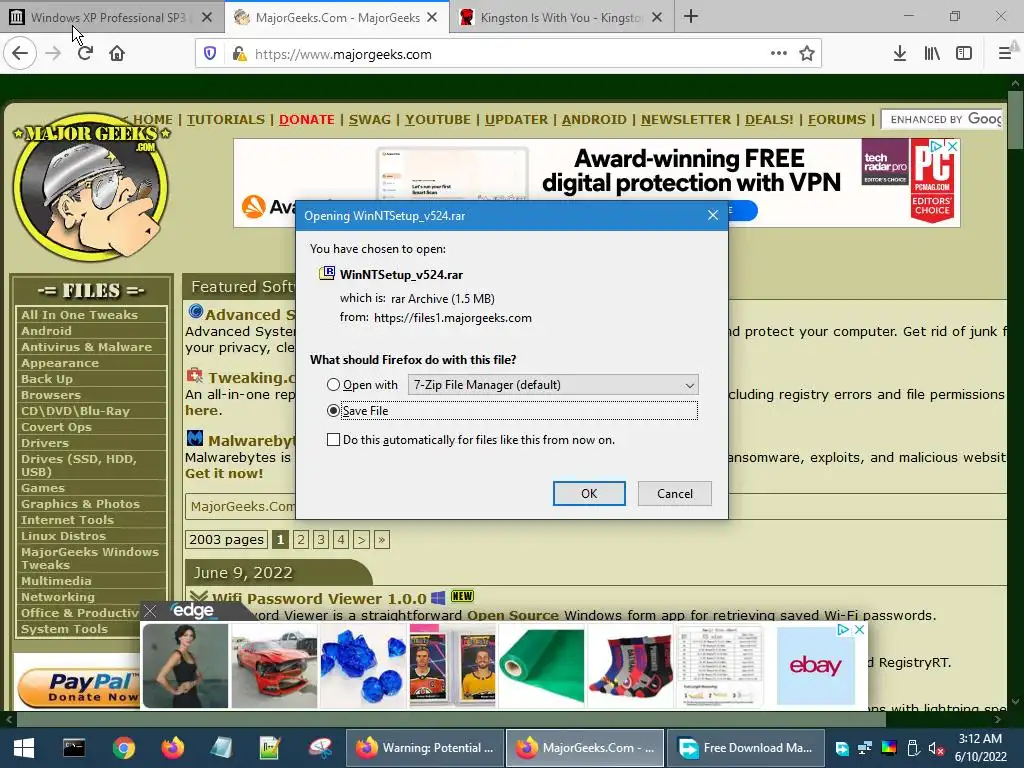Focus the Google enhanced search field
Image resolution: width=1024 pixels, height=768 pixels.
(942, 120)
